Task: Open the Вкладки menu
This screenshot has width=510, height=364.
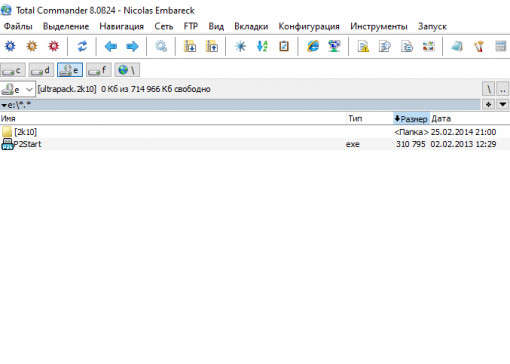Action: tap(251, 26)
